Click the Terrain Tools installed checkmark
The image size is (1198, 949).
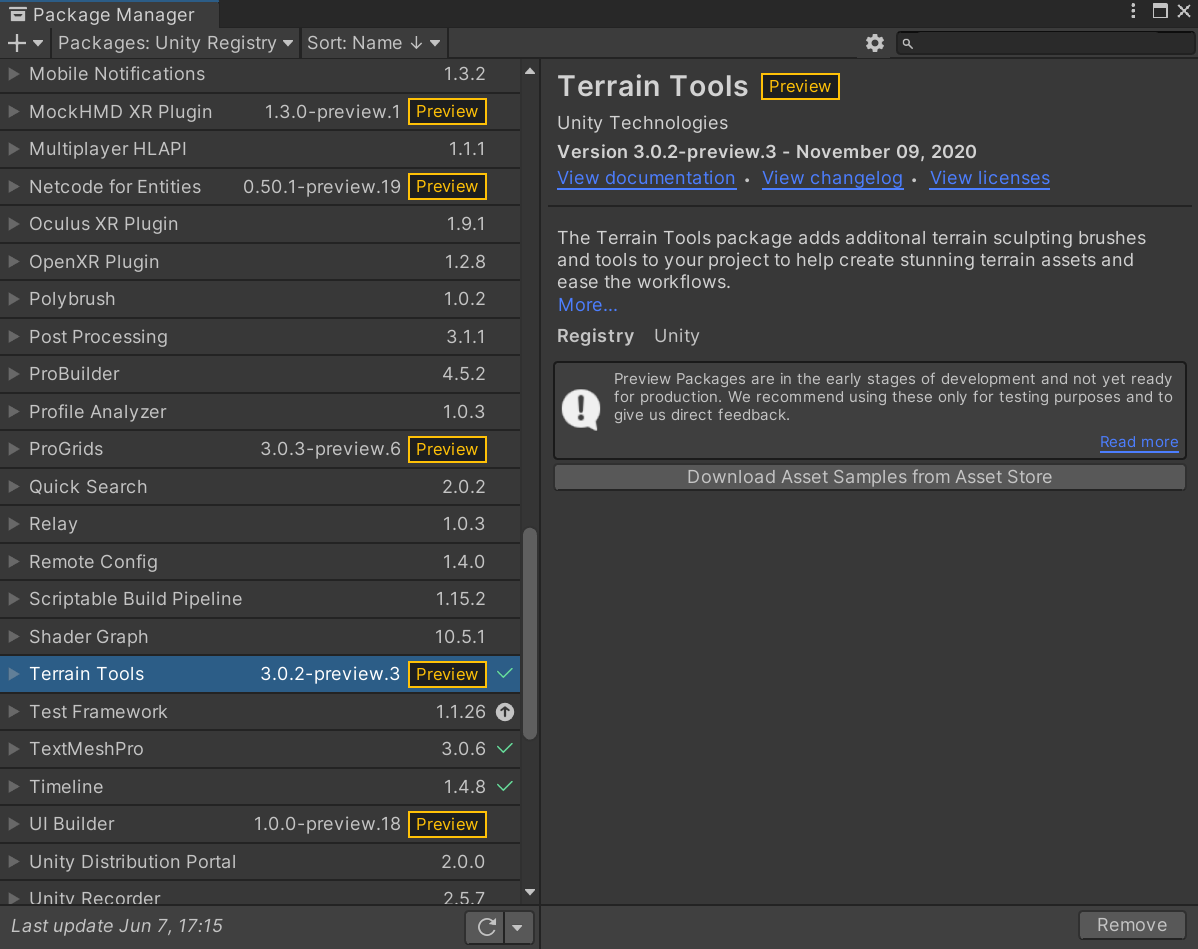[x=505, y=673]
